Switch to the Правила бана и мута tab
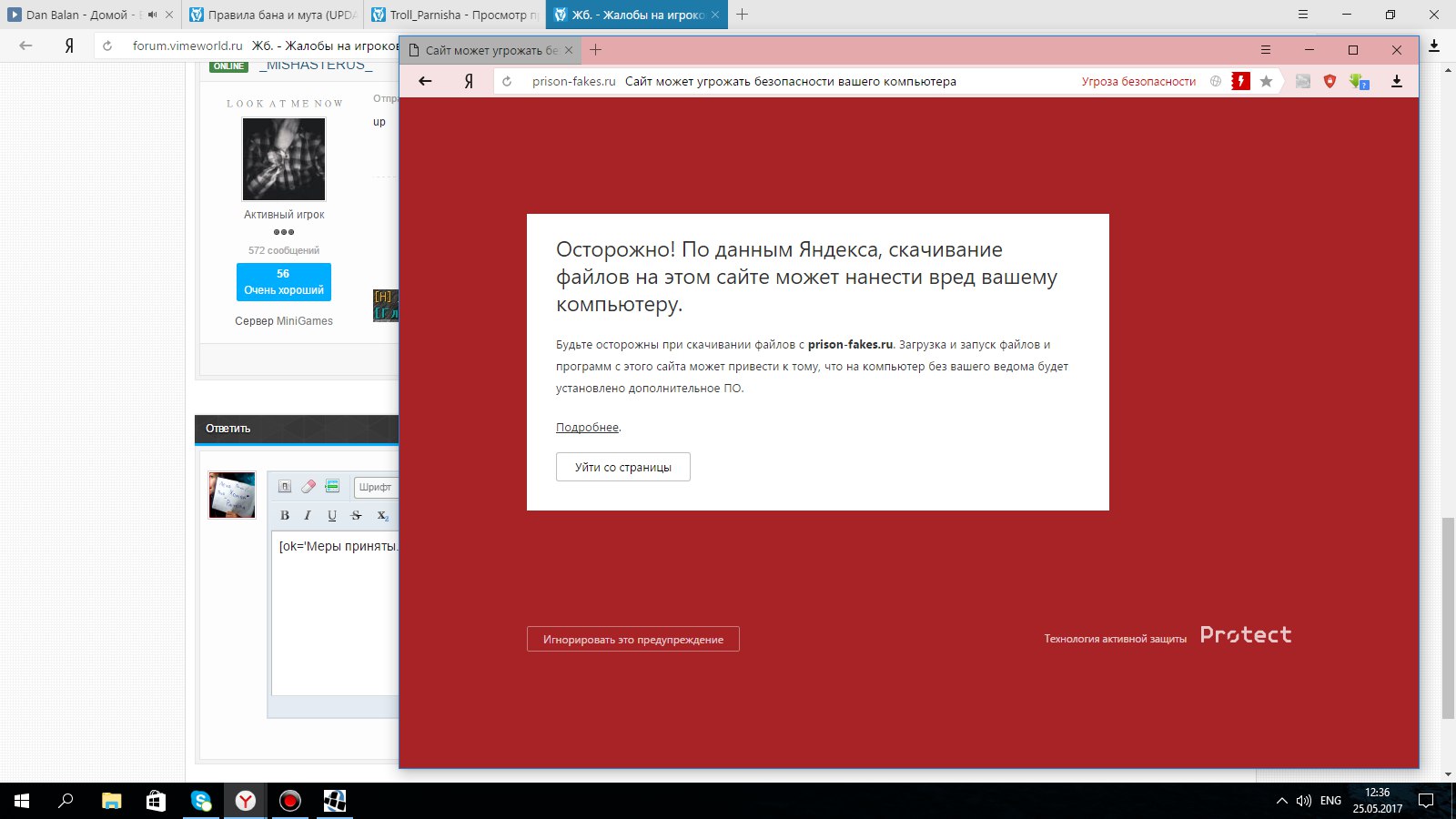This screenshot has width=1456, height=819. coord(274,15)
